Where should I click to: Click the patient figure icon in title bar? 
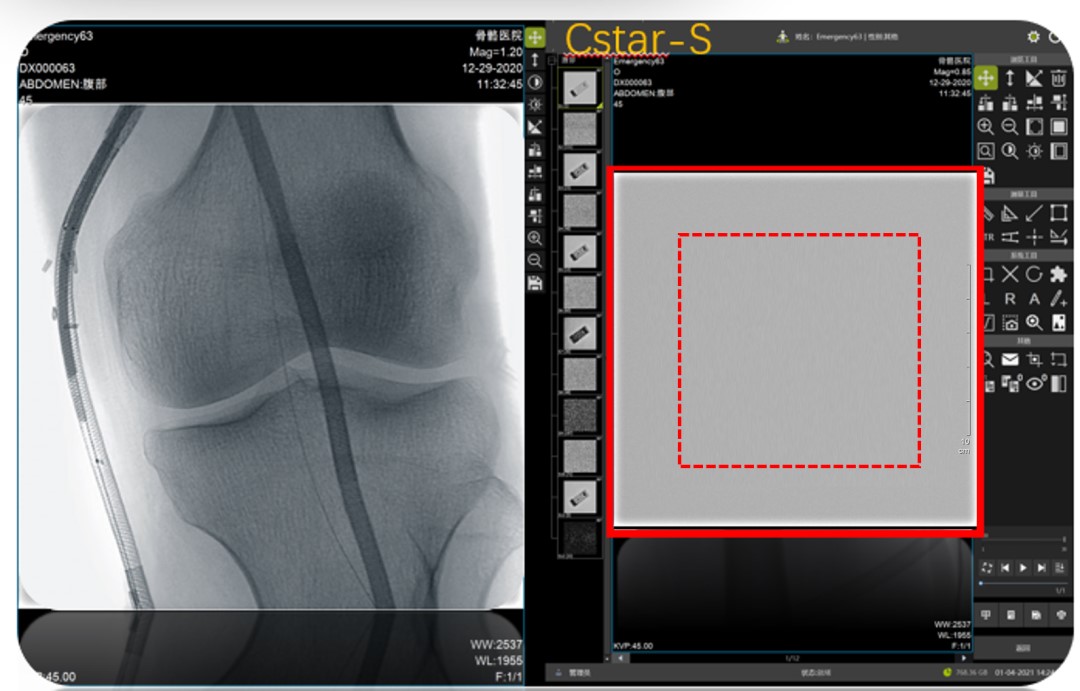782,37
